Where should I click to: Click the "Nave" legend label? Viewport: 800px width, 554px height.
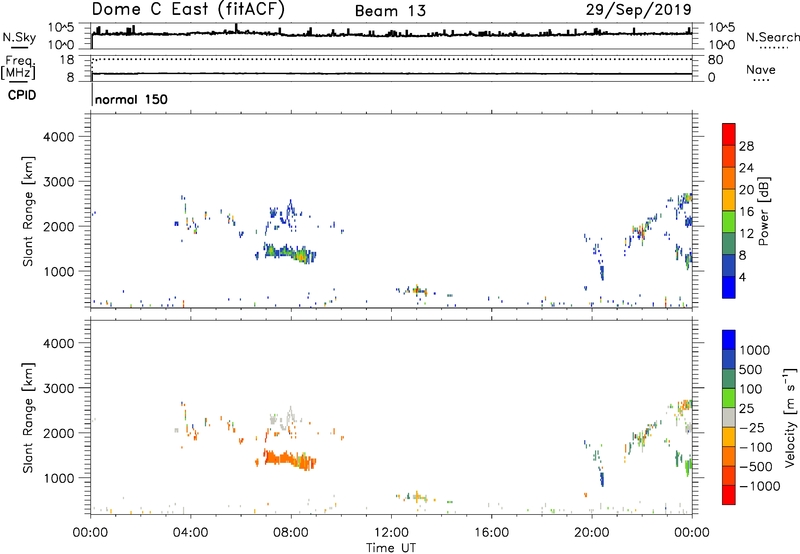pos(760,69)
